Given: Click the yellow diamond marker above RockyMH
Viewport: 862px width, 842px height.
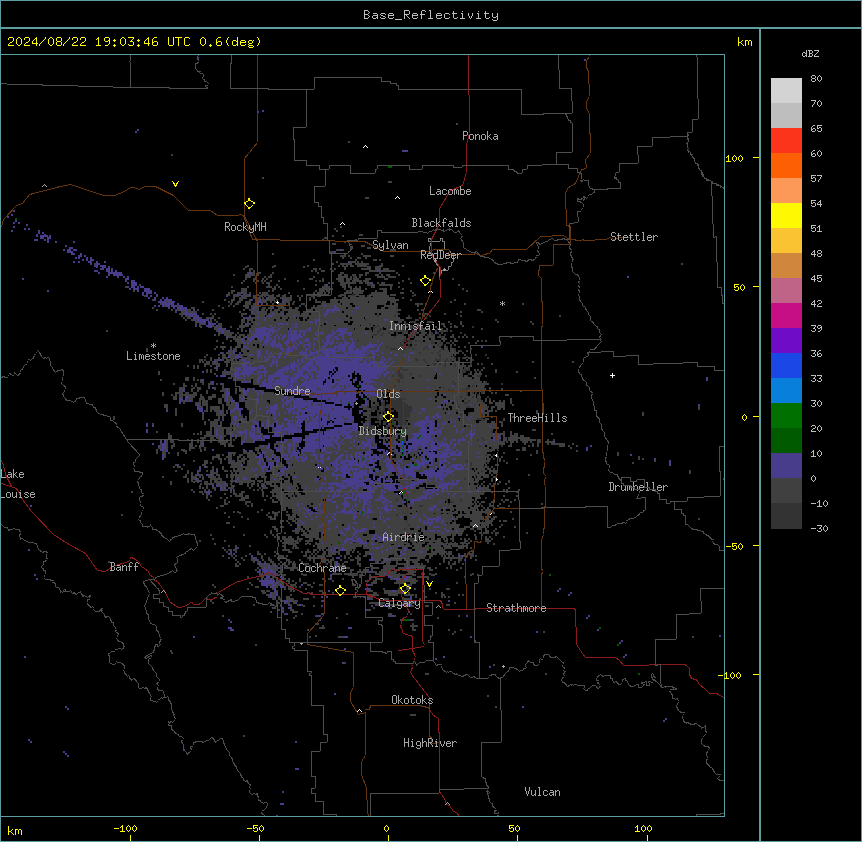Looking at the screenshot, I should (x=249, y=204).
